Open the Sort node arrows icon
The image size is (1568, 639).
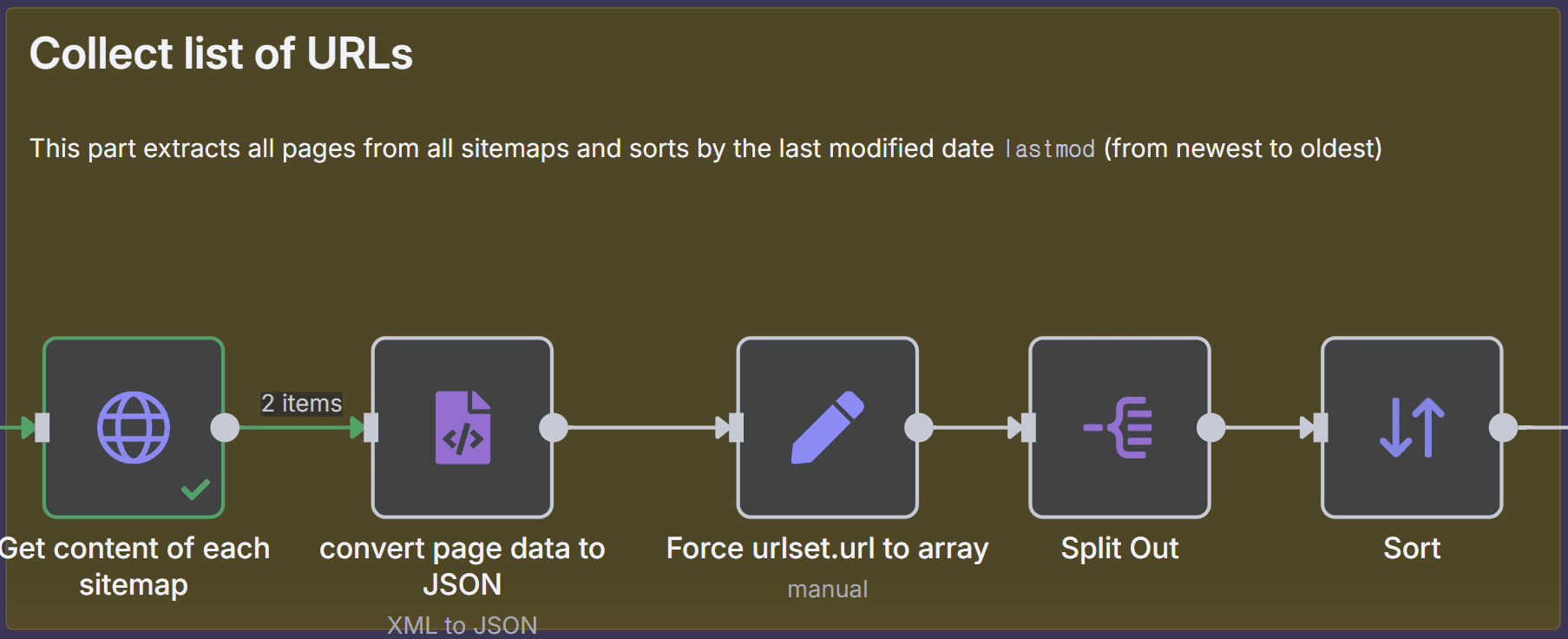point(1412,427)
